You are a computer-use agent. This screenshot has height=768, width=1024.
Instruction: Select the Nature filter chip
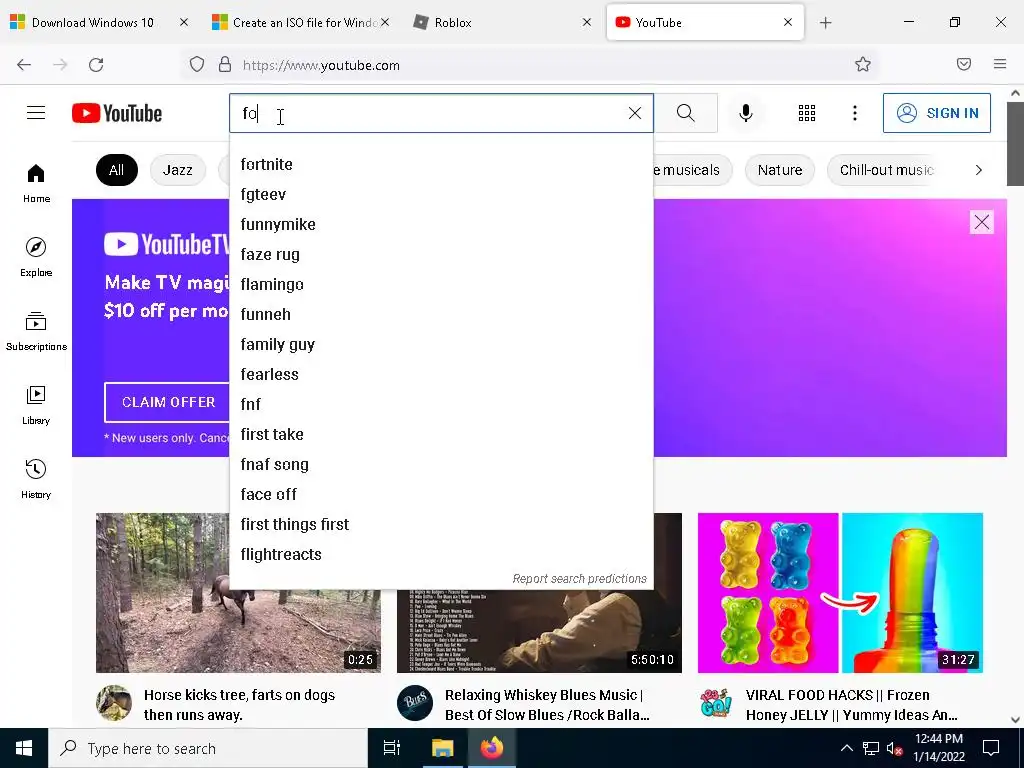tap(780, 170)
